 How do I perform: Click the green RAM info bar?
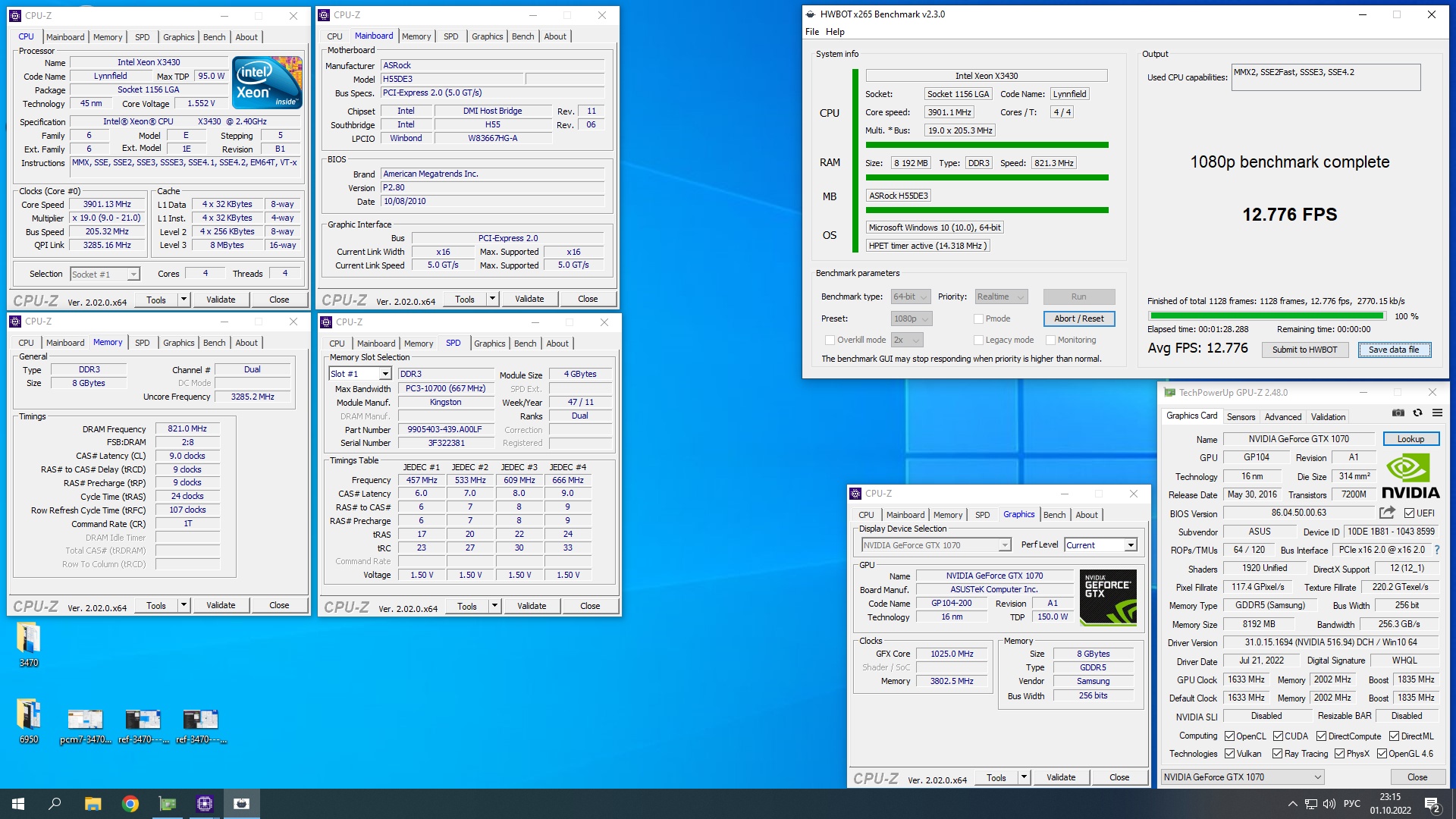987,177
